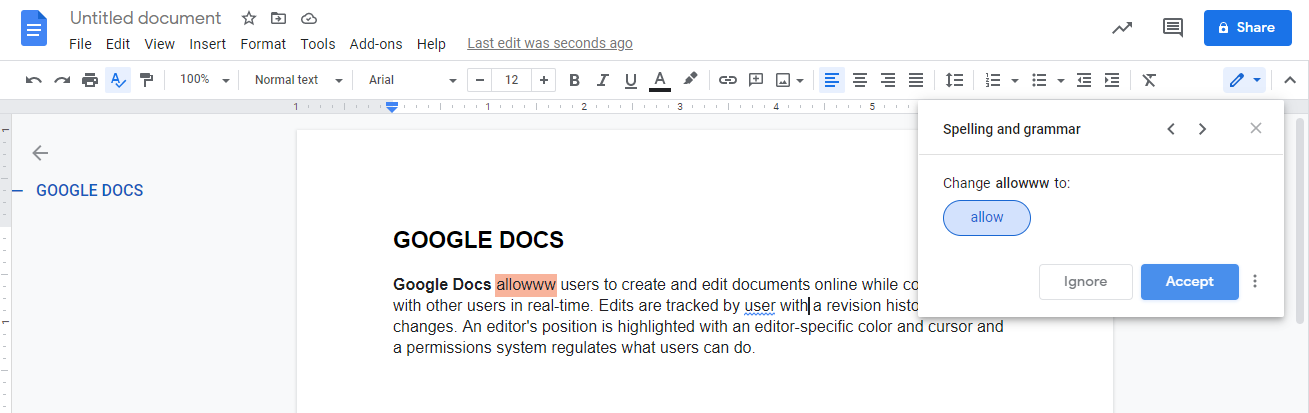Open the Format menu
The height and width of the screenshot is (413, 1309).
pos(263,44)
